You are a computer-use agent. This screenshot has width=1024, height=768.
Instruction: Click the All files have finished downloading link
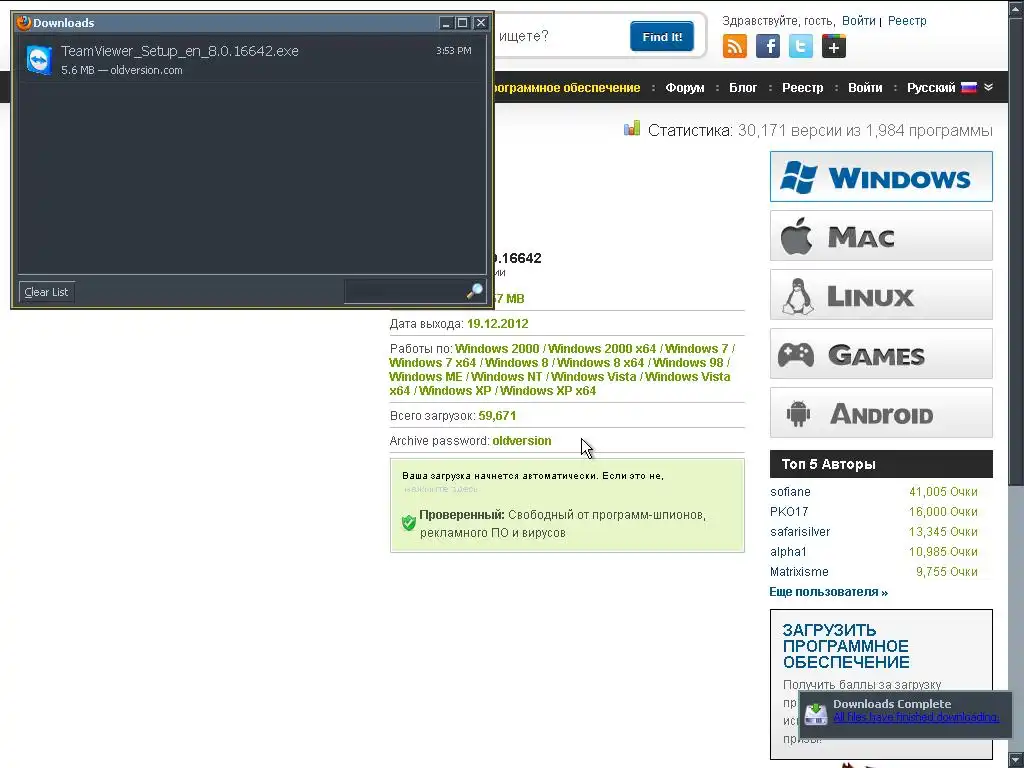pyautogui.click(x=916, y=717)
